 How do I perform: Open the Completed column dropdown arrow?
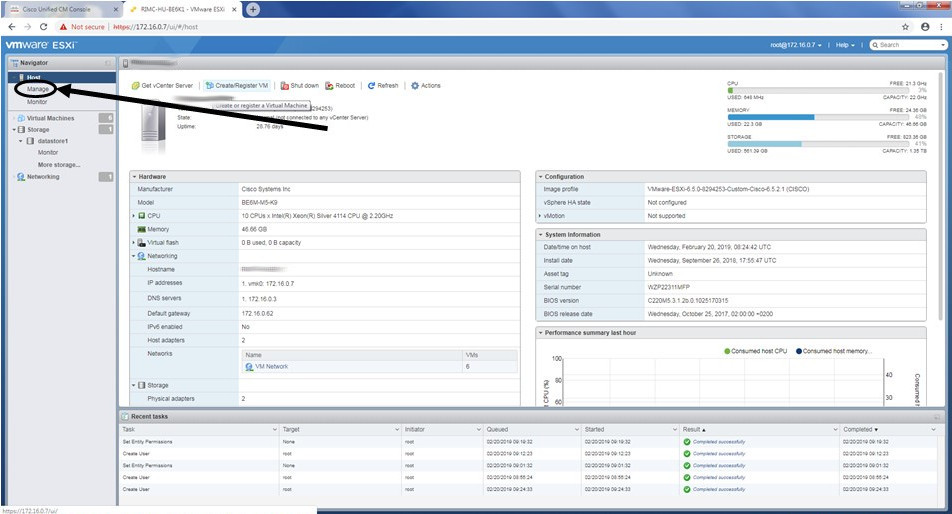point(933,430)
